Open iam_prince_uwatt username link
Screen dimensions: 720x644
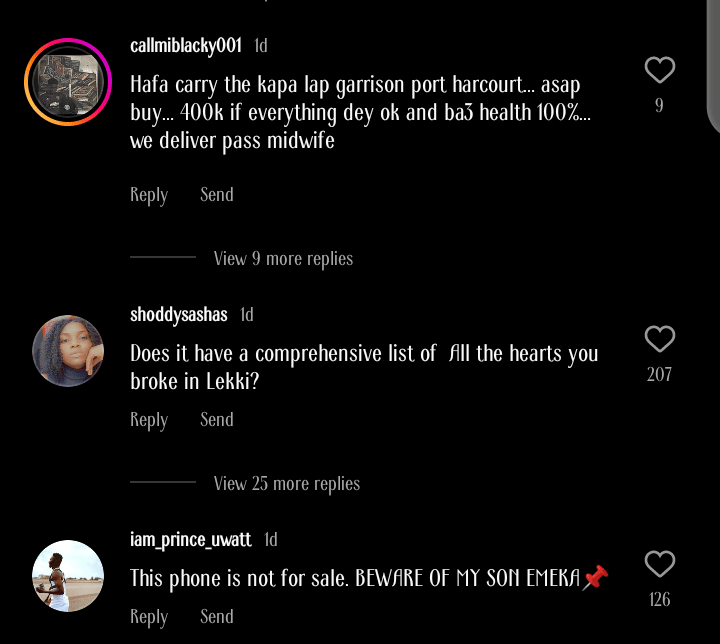click(x=191, y=540)
